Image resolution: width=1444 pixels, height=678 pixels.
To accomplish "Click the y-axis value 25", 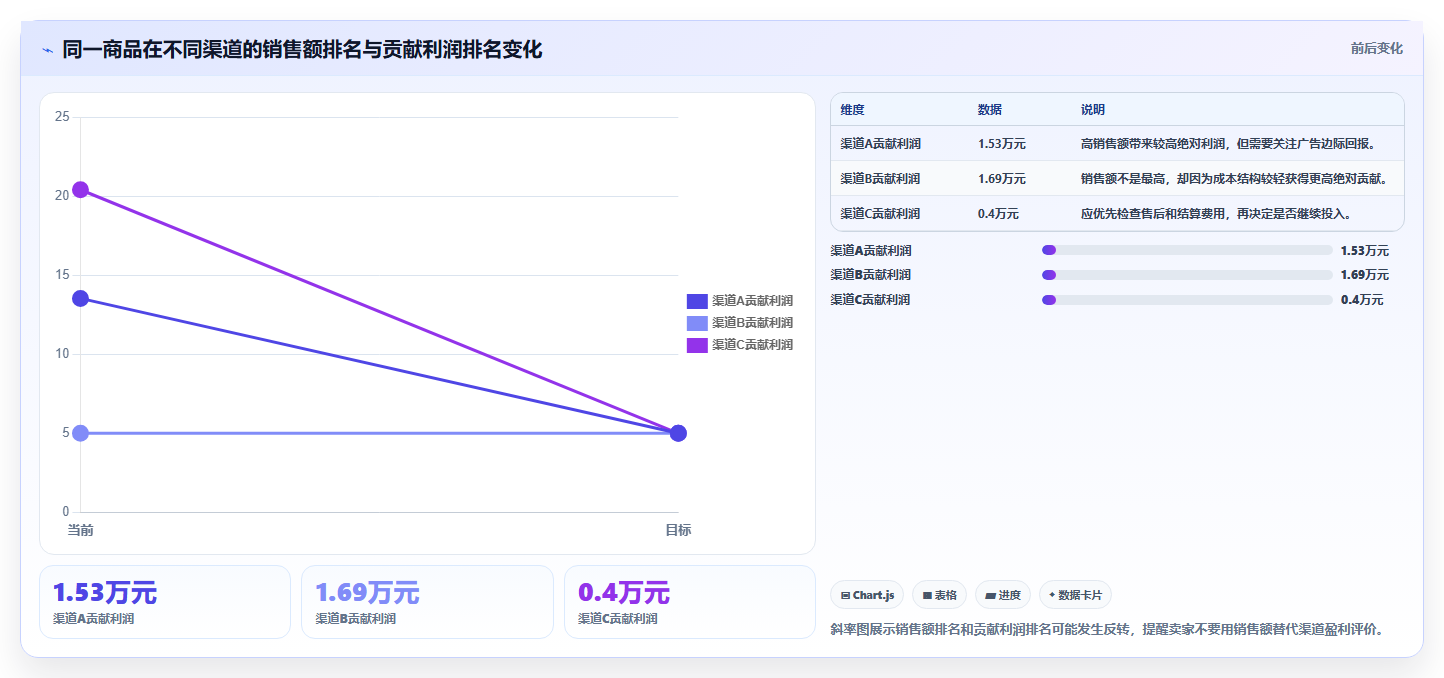I will pos(62,117).
